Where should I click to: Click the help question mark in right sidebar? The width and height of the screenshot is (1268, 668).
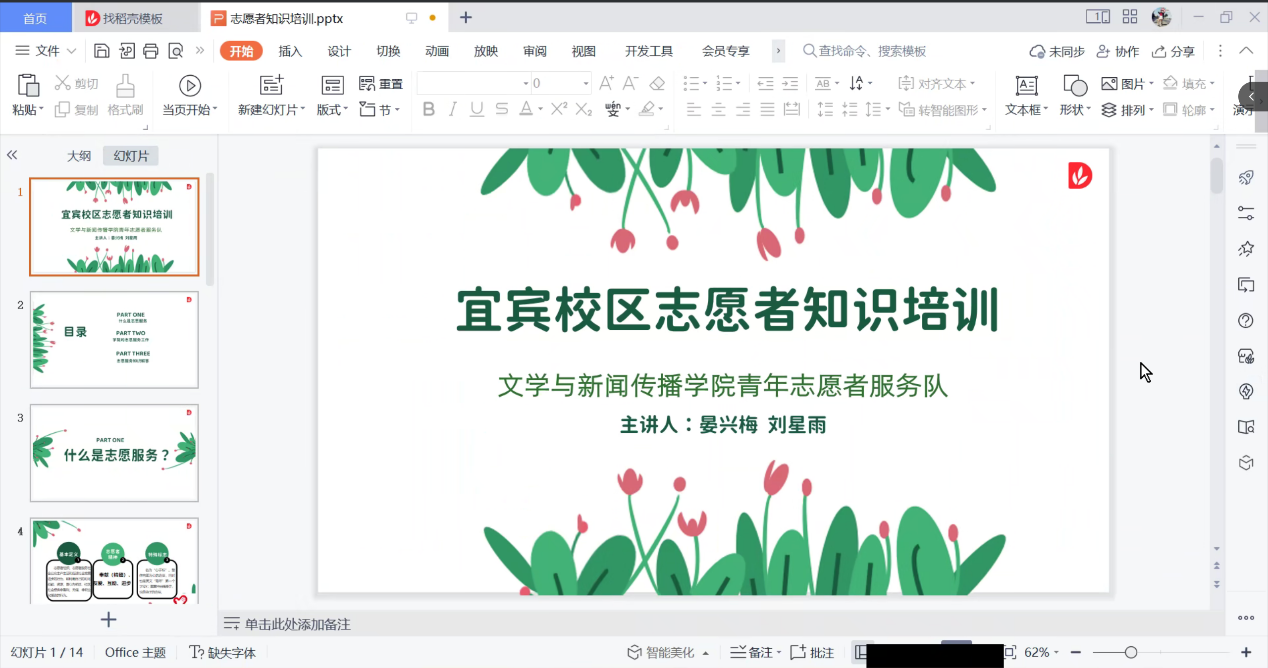click(1246, 321)
